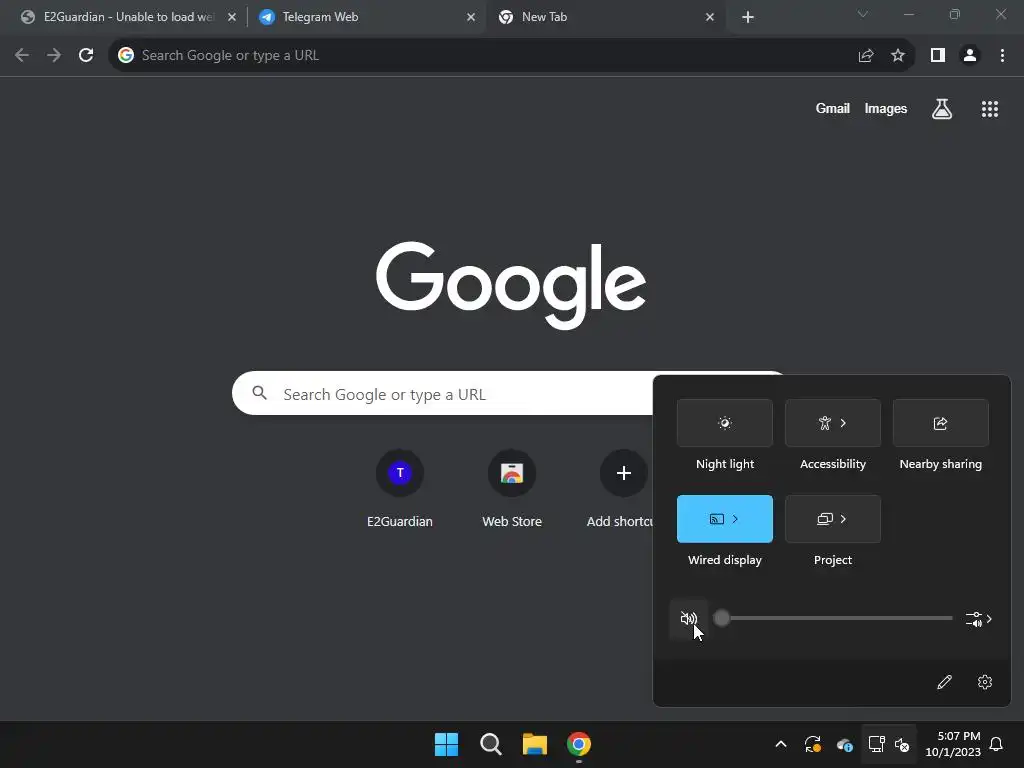
Task: Close the E2Guardian tab
Action: (x=232, y=17)
